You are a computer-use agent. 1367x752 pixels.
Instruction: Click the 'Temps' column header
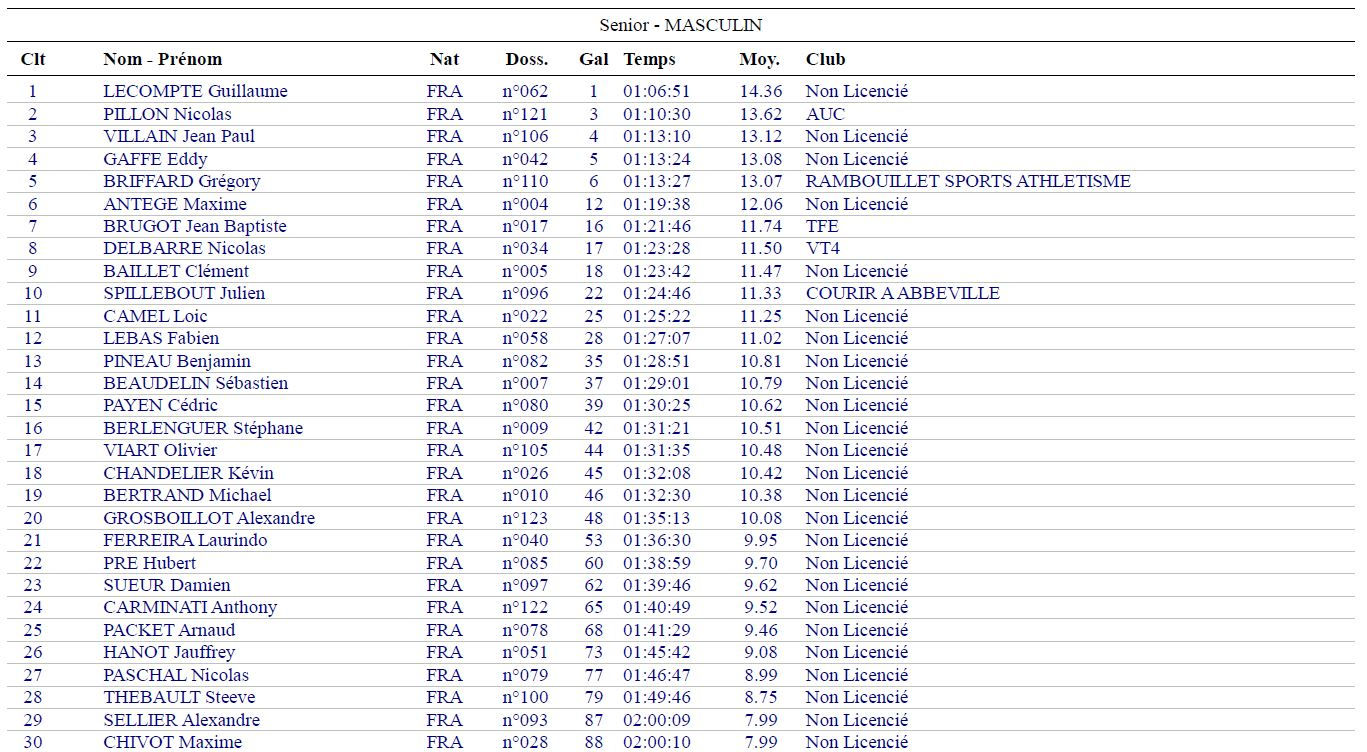650,59
